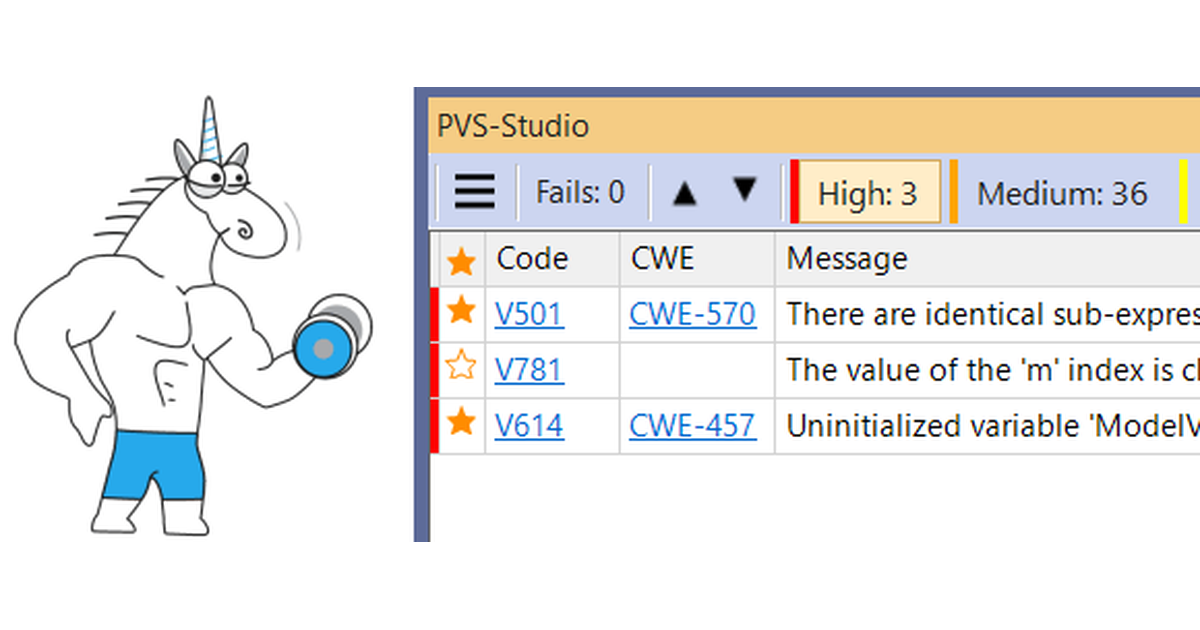Screen dimensions: 1200x630
Task: Click the star icon in the column header
Action: click(461, 259)
